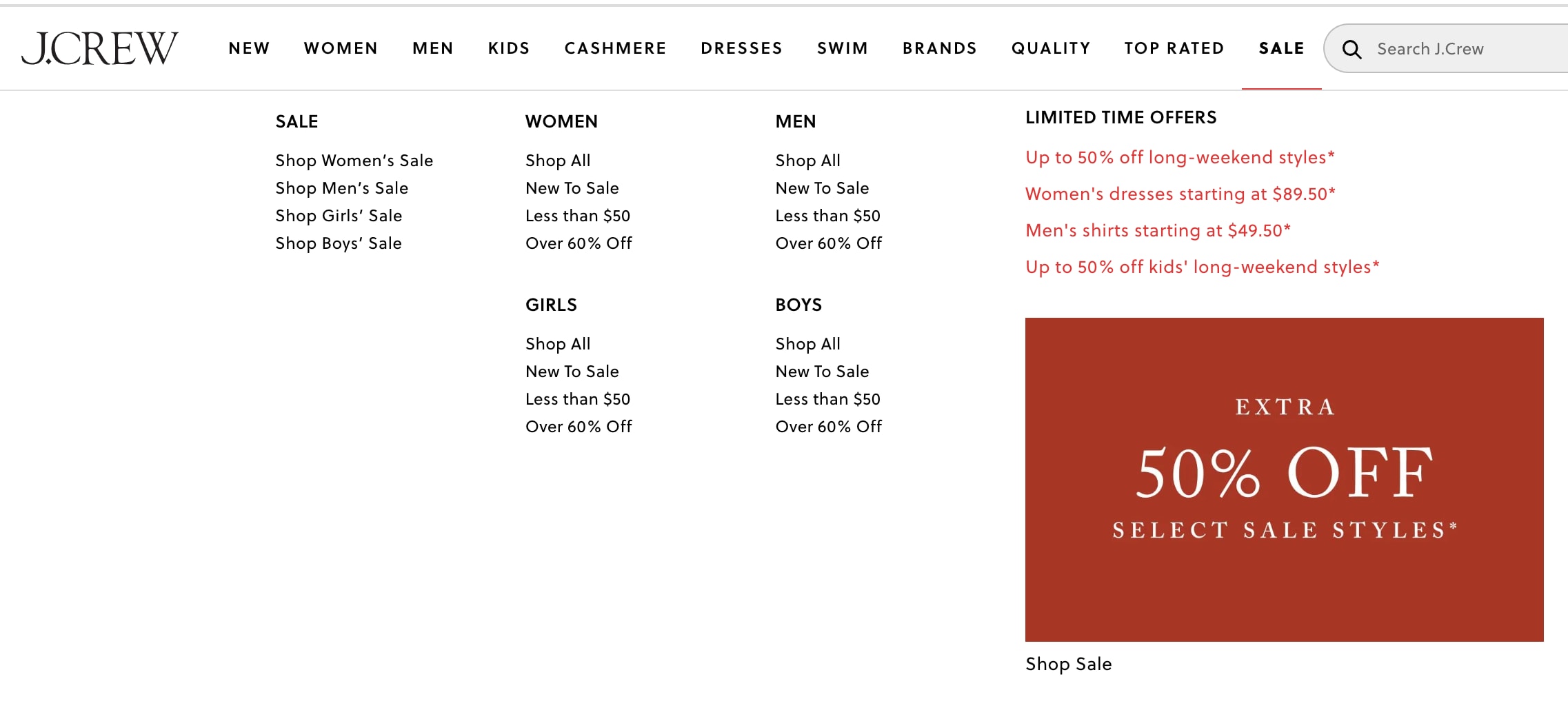Open Shop Boys' Sale link

coord(339,243)
